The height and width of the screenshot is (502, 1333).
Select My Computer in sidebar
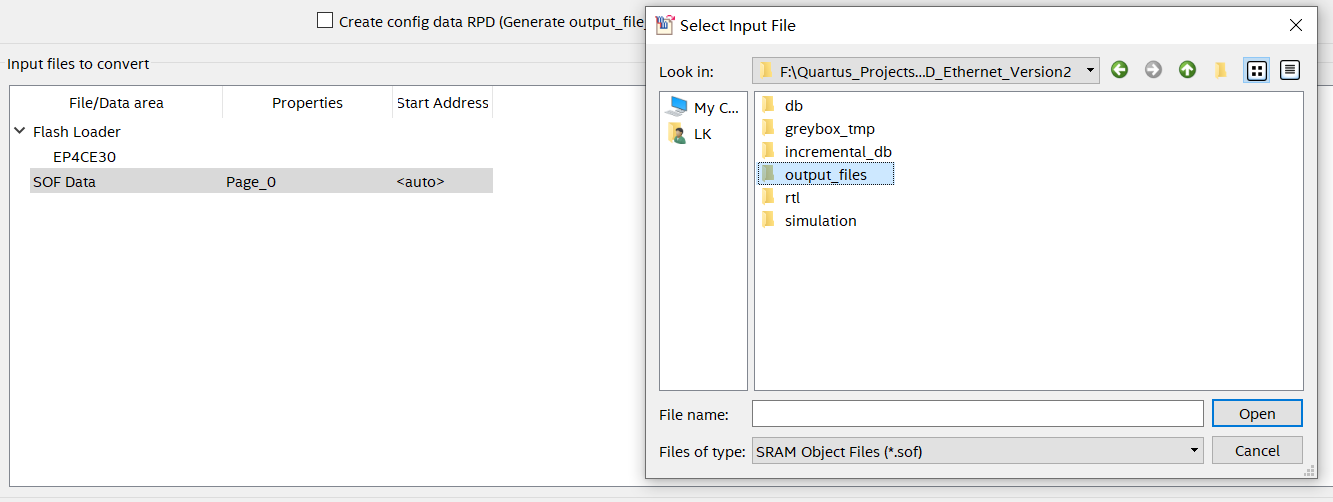(704, 107)
